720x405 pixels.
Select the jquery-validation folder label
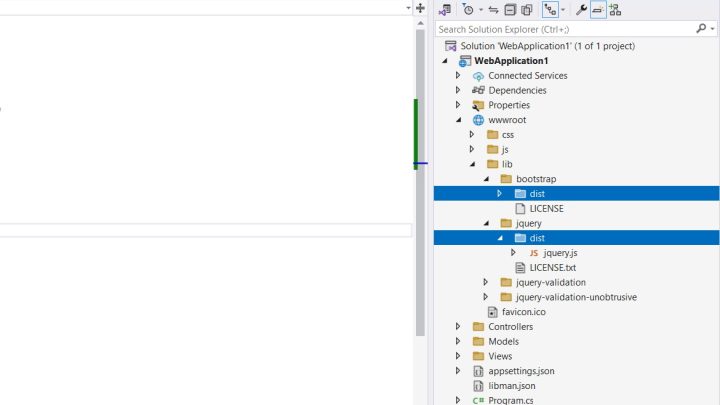551,282
